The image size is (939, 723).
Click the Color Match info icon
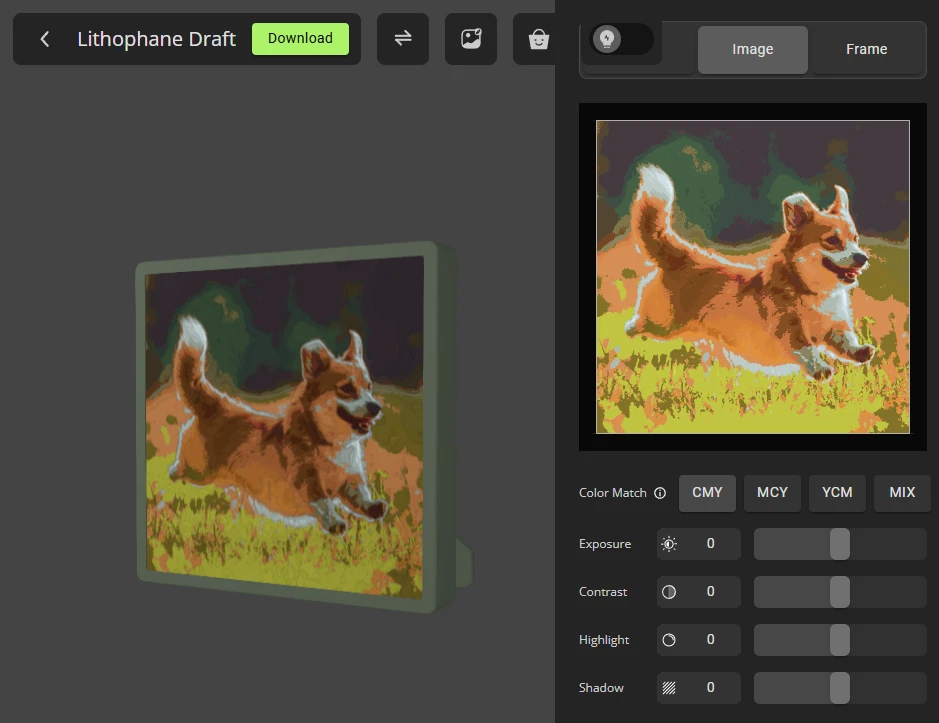(x=660, y=493)
